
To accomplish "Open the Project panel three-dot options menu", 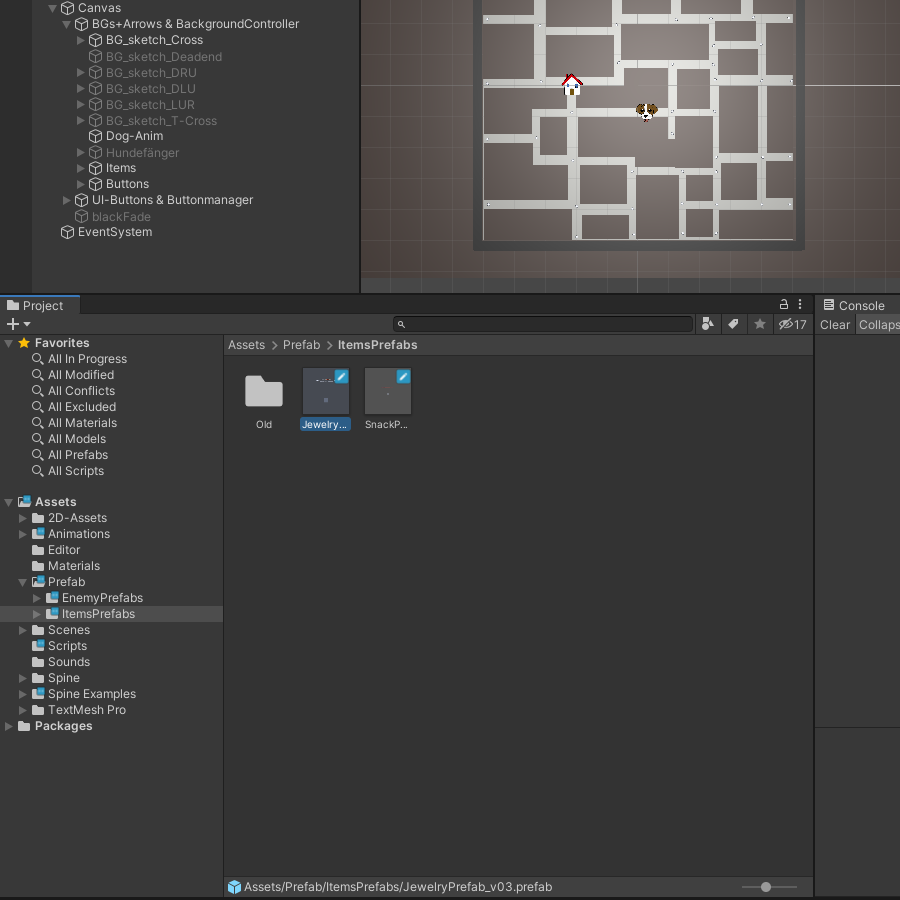I will [800, 305].
